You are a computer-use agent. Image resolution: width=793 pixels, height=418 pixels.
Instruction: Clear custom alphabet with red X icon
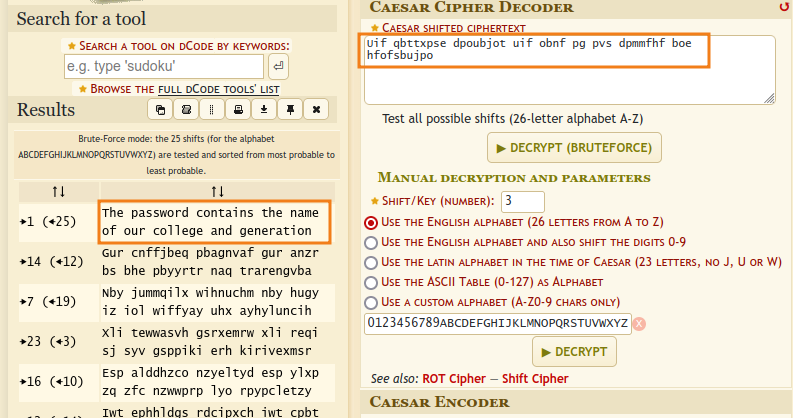point(639,323)
